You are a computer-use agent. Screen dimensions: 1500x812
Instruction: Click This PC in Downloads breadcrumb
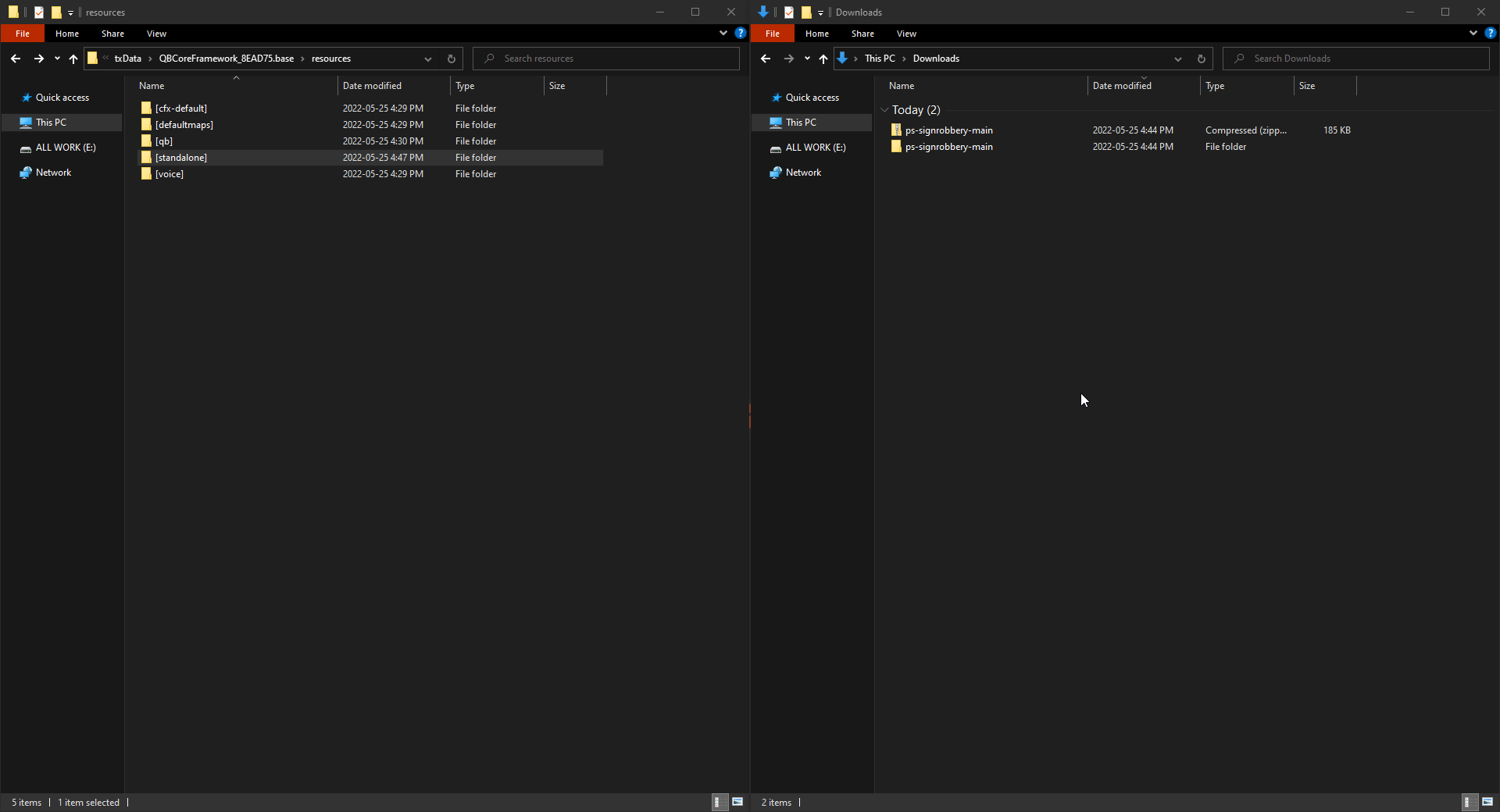tap(880, 59)
